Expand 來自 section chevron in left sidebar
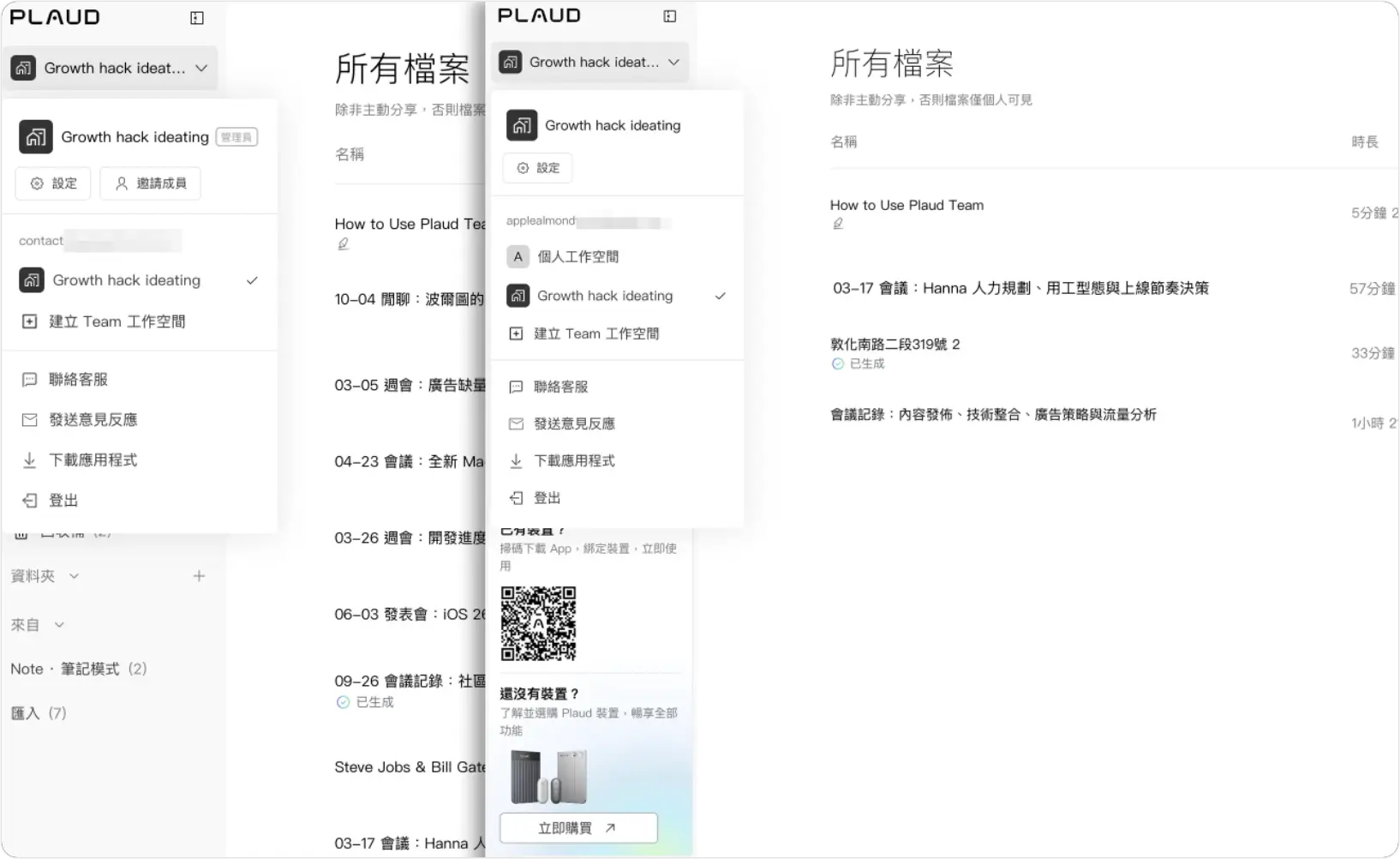Image resolution: width=1400 pixels, height=859 pixels. pyautogui.click(x=59, y=625)
